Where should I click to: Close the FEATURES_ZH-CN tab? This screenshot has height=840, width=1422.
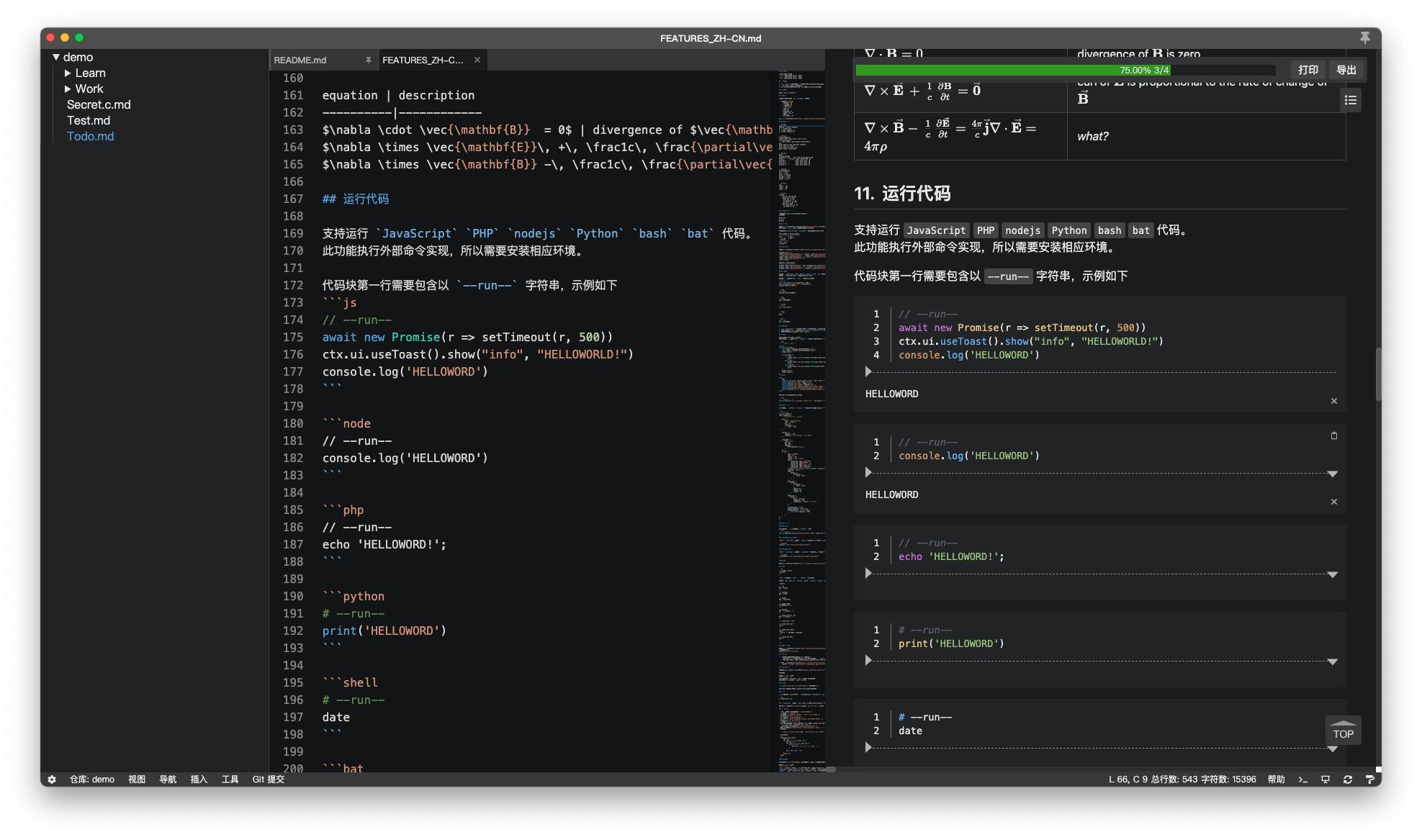[477, 60]
